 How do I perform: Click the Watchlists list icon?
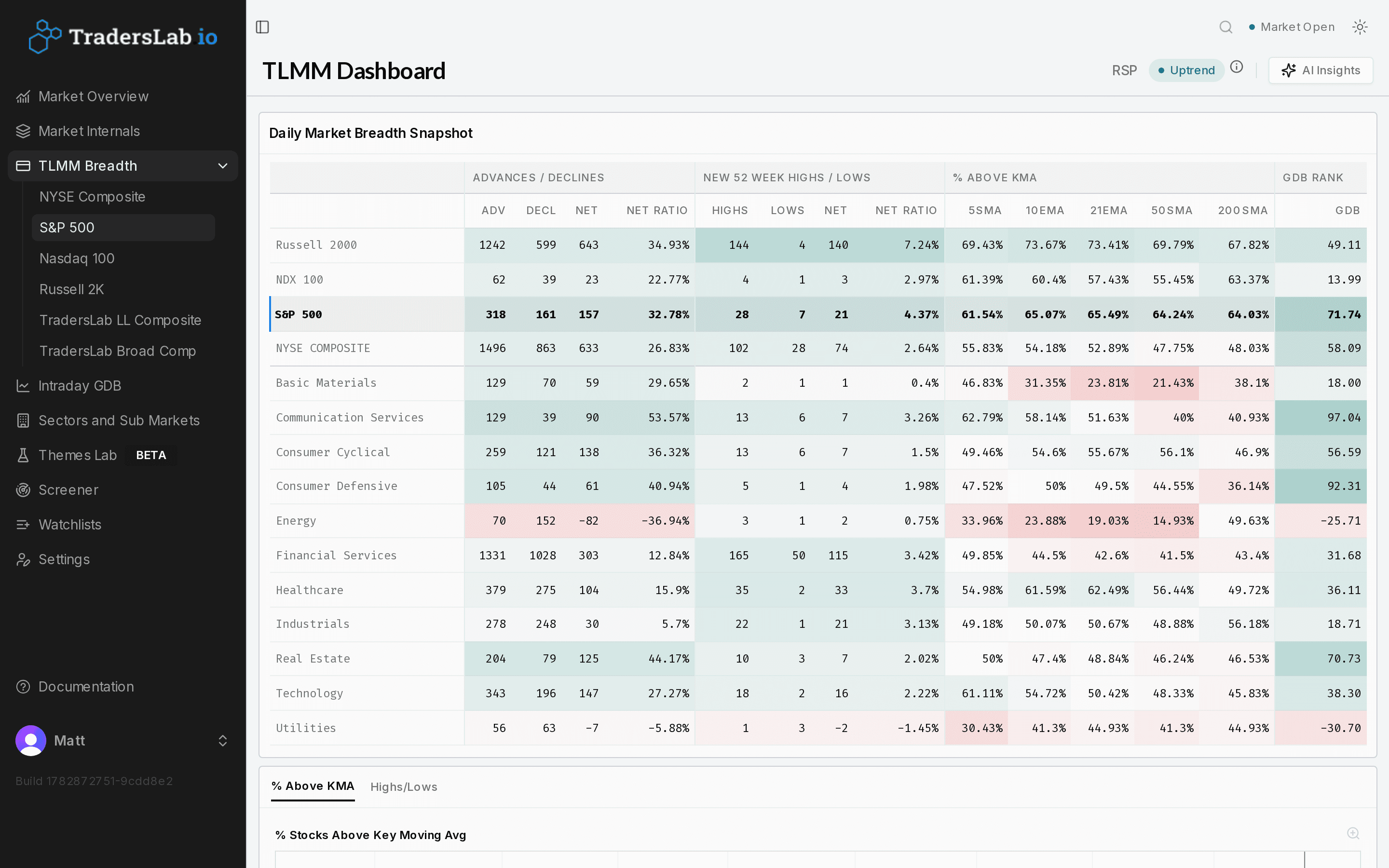pyautogui.click(x=23, y=525)
